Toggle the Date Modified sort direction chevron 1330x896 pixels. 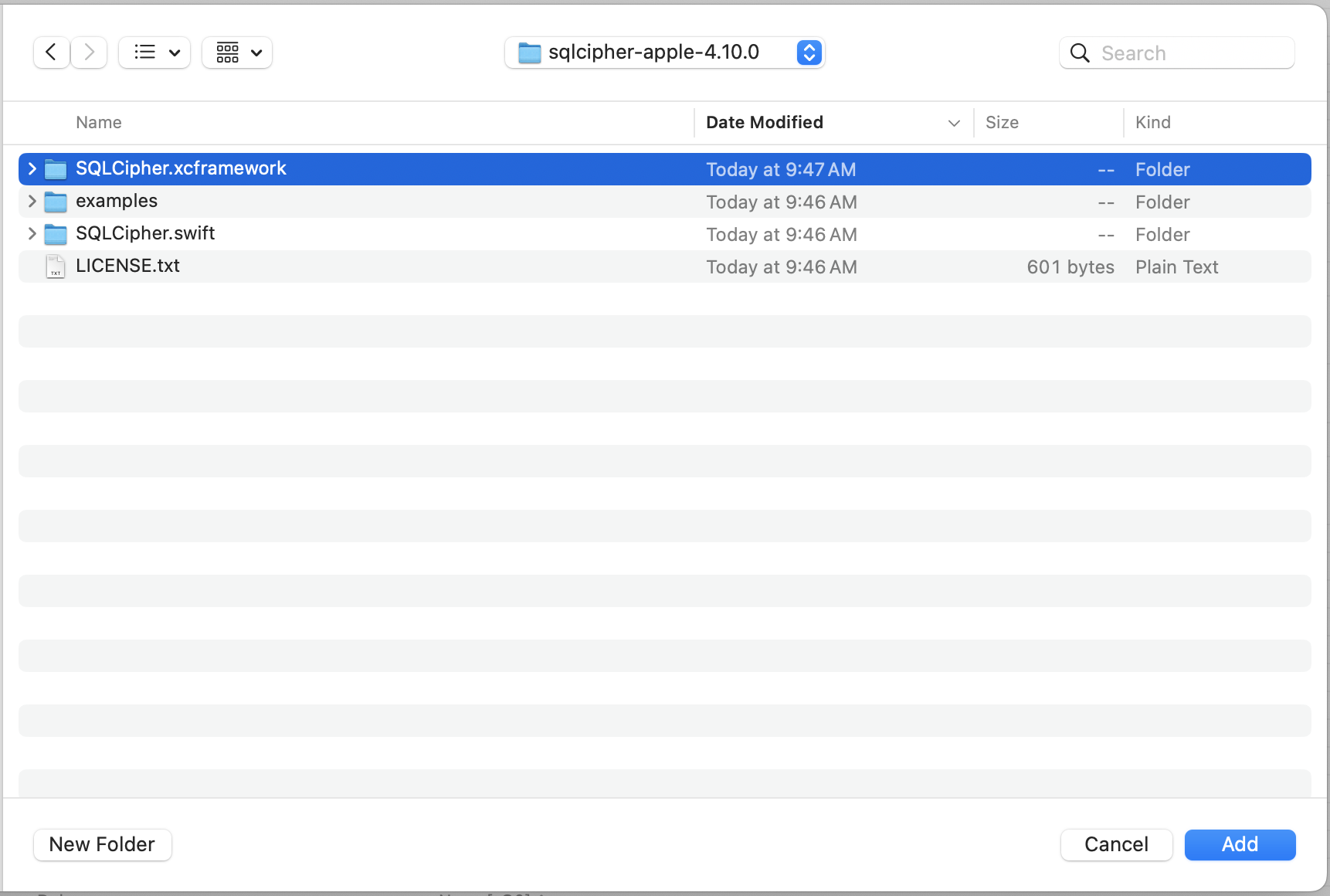tap(954, 123)
